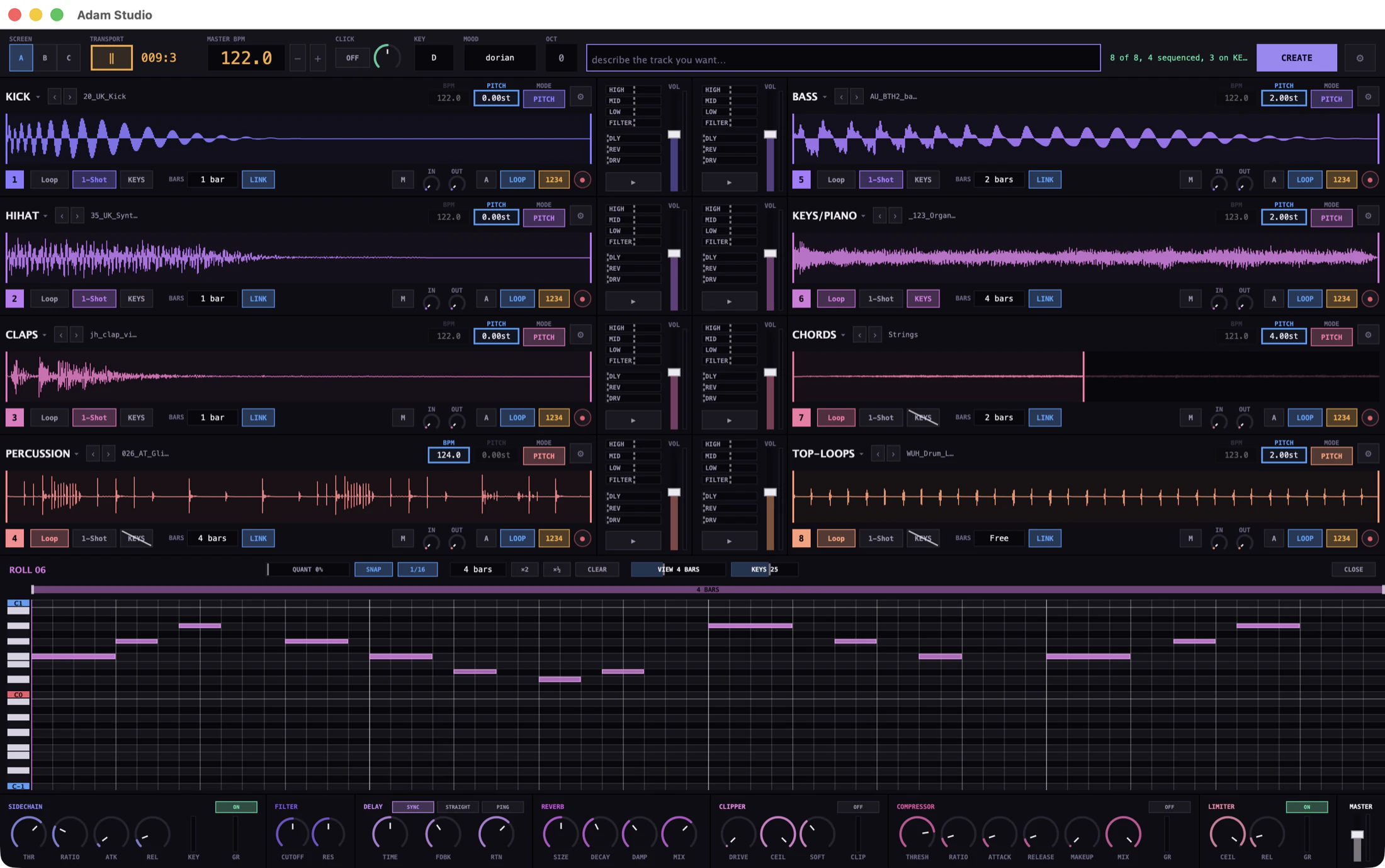The height and width of the screenshot is (868, 1385).
Task: Pause playback with the transport button
Action: point(111,58)
